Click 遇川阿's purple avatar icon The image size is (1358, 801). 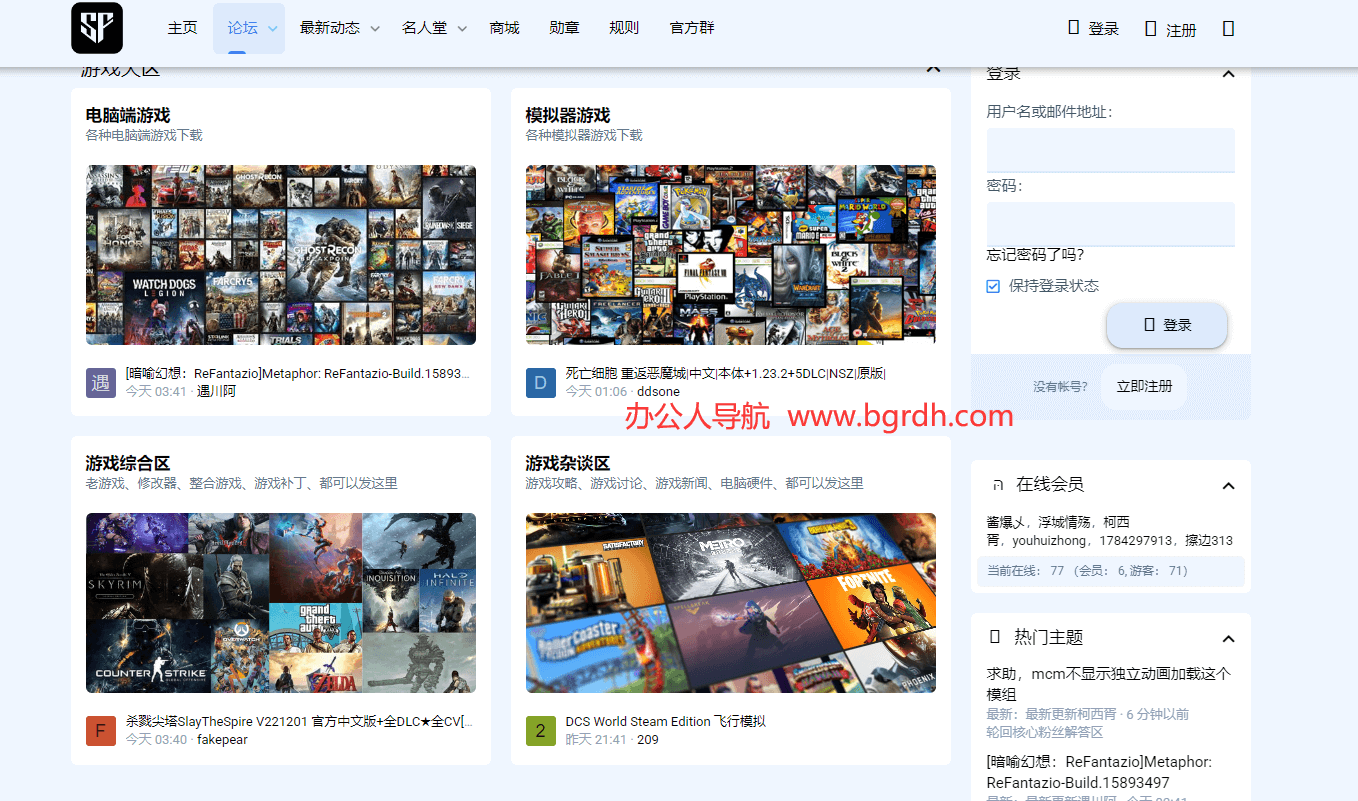pos(100,383)
